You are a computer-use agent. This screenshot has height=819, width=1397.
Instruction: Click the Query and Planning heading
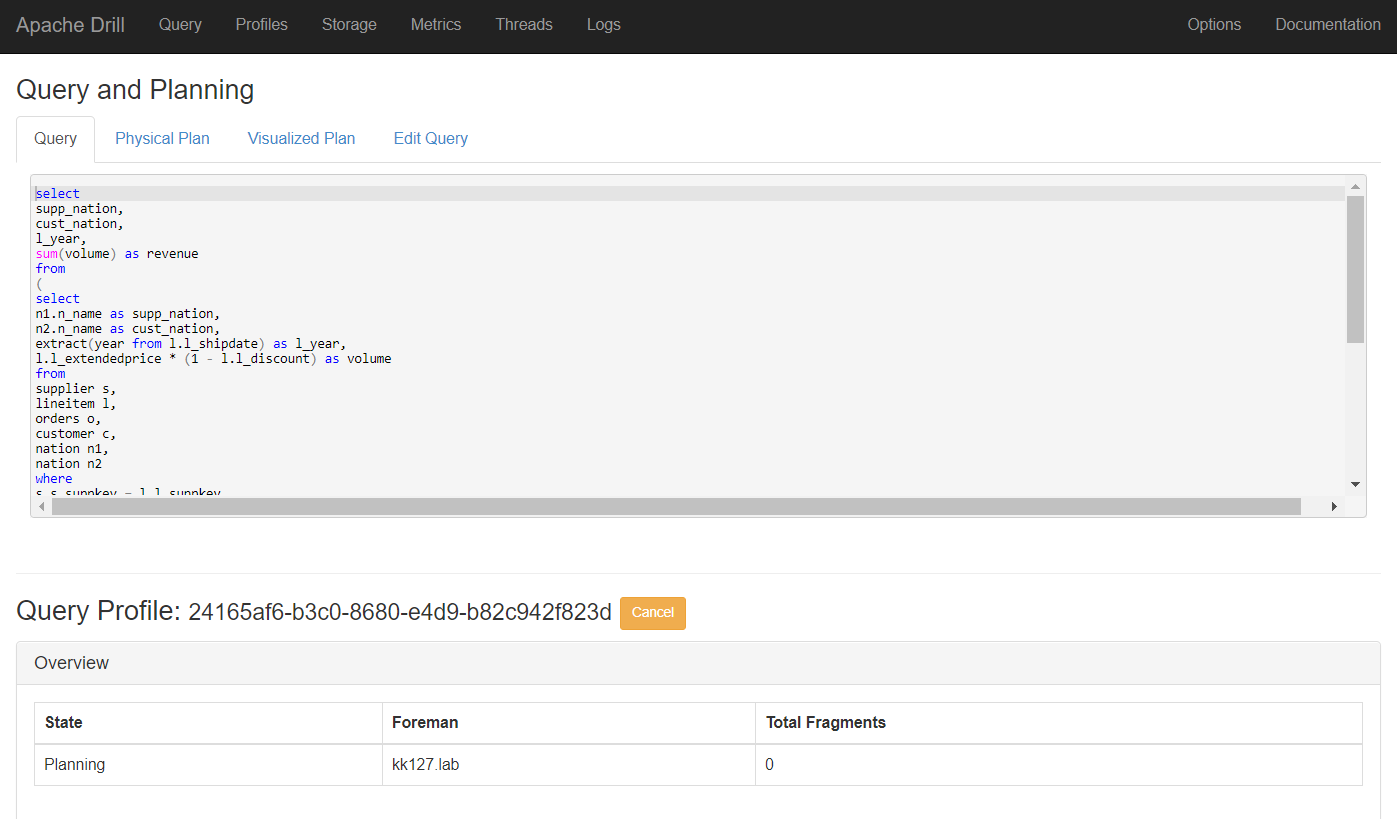[135, 90]
